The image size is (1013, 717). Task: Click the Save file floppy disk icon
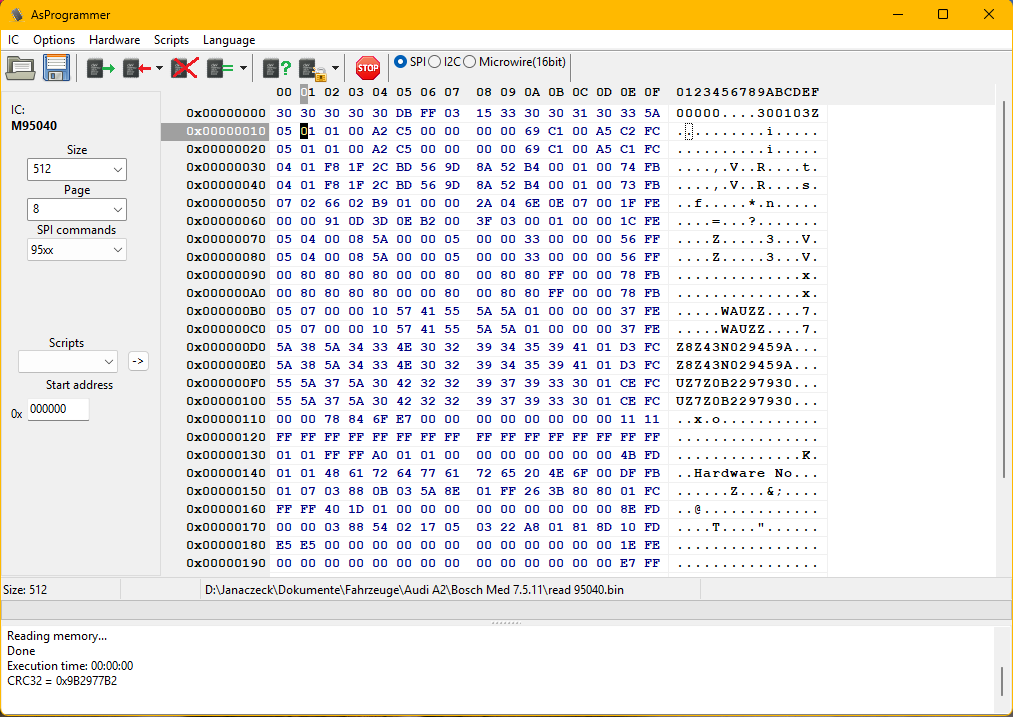55,68
